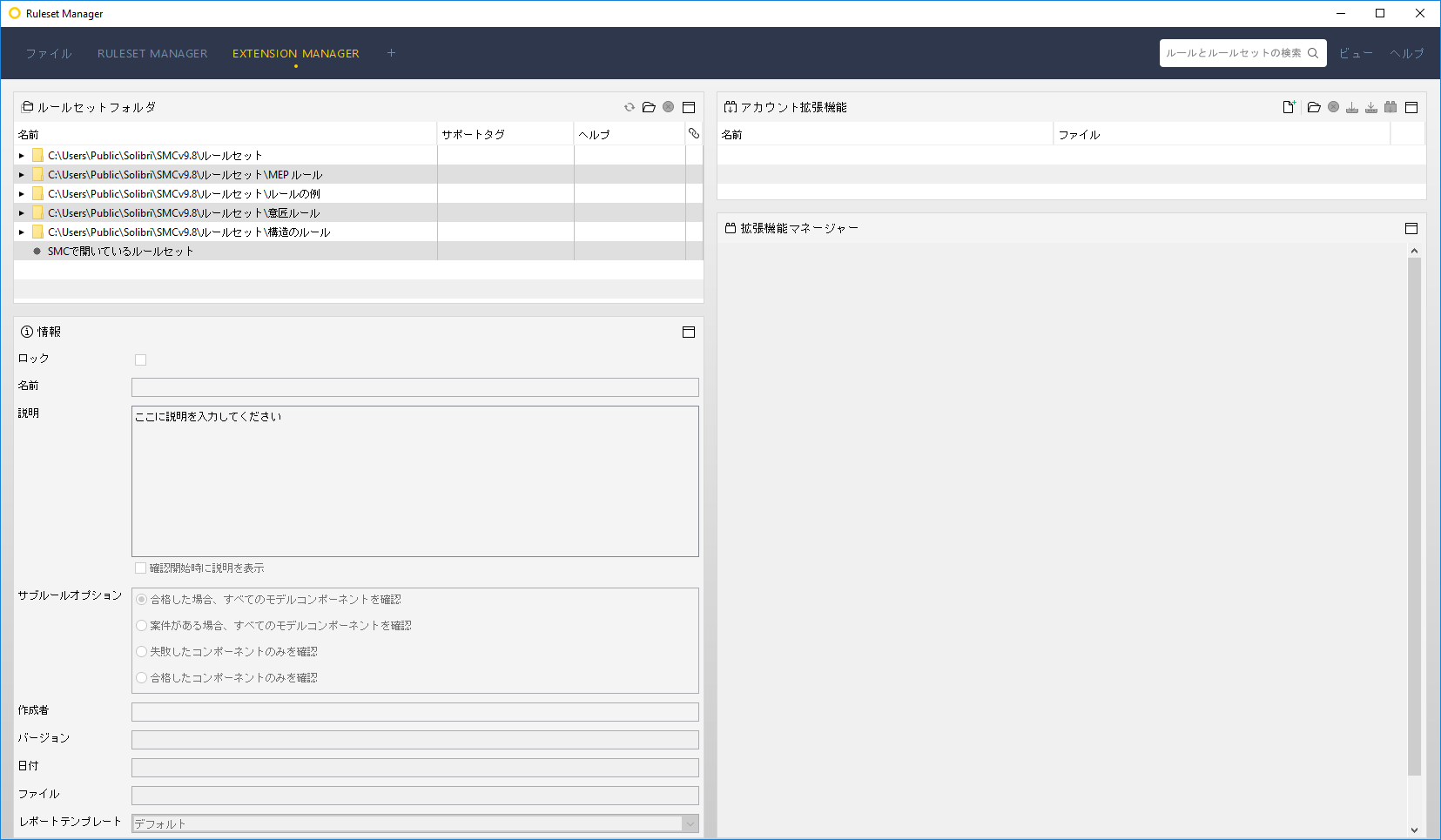
Task: Switch to EXTENSION MANAGER tab
Action: 296,53
